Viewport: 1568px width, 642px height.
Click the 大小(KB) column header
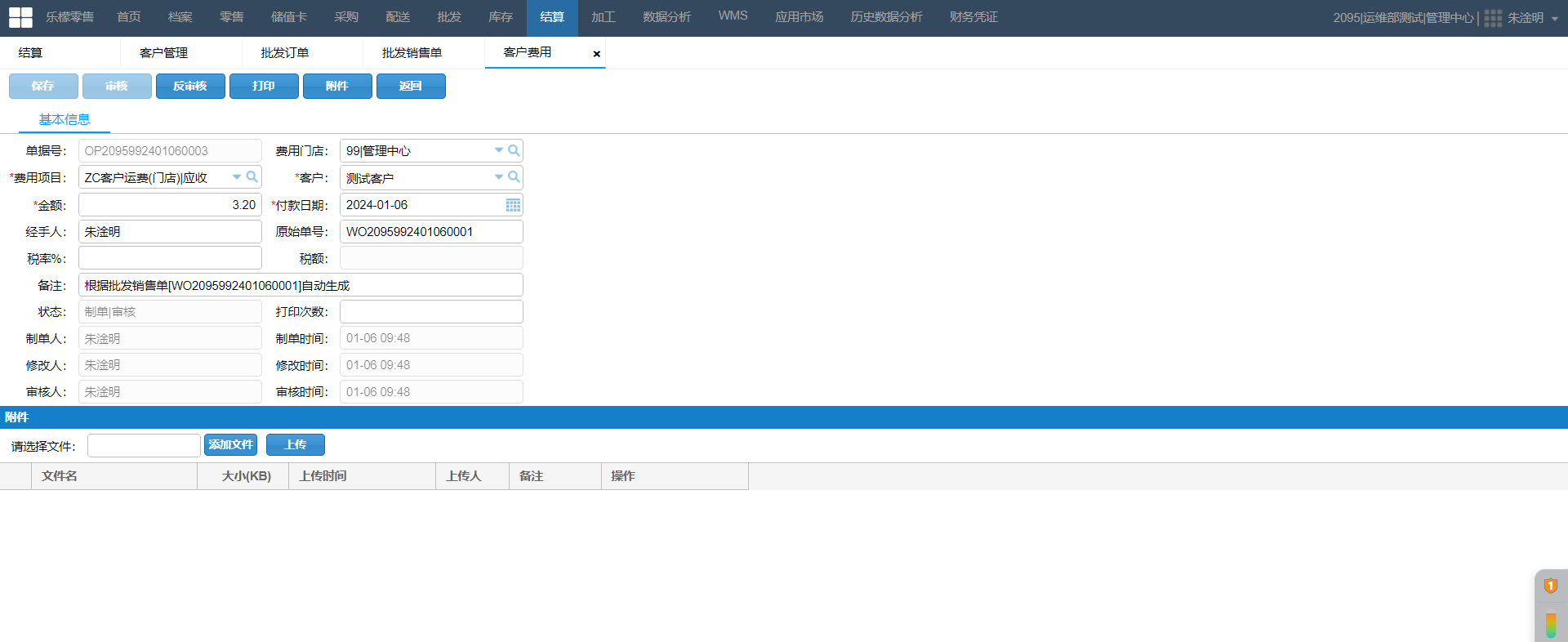coord(243,476)
